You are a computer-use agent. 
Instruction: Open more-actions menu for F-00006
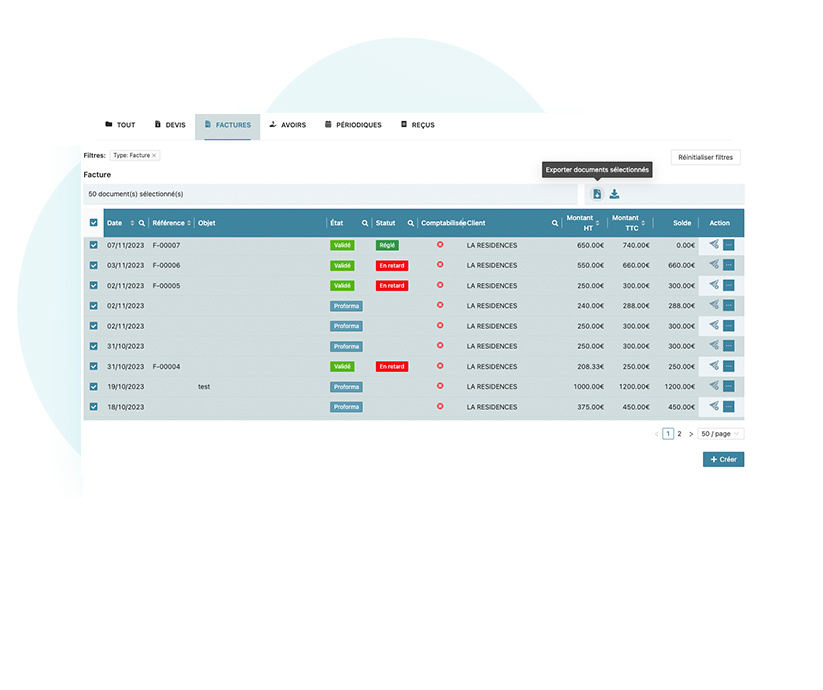[x=729, y=265]
